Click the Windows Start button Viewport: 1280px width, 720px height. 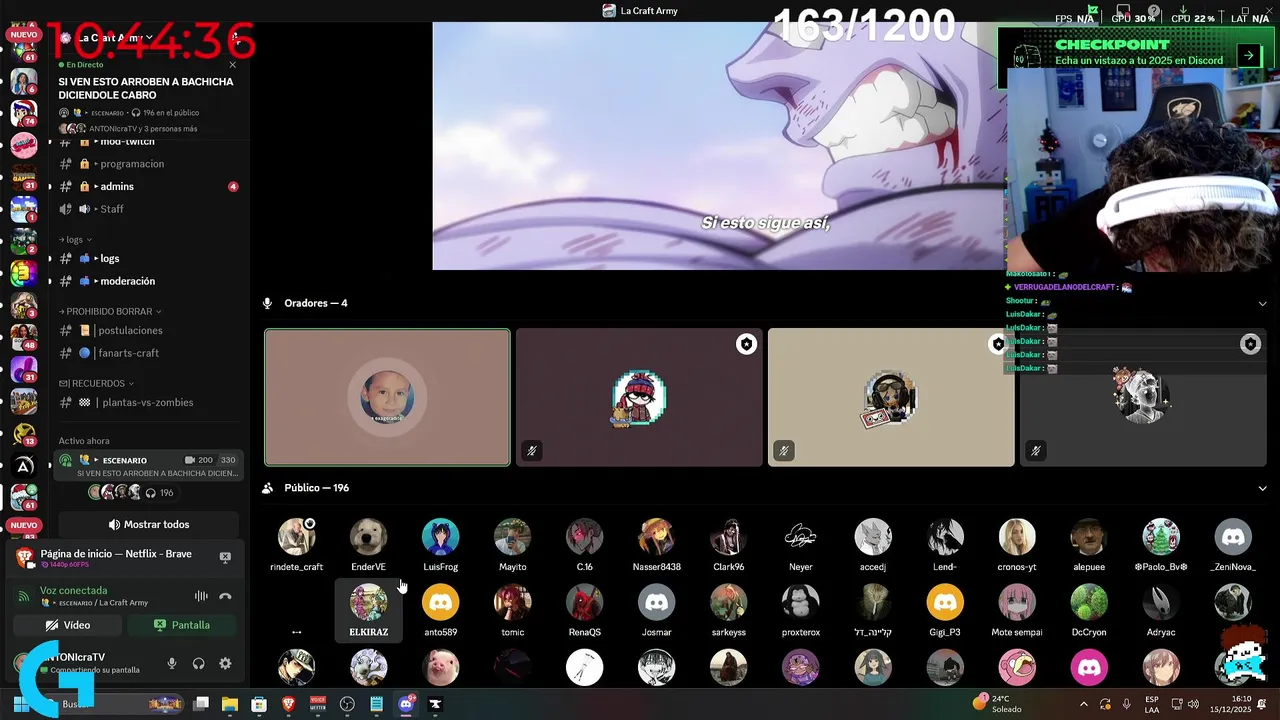pos(21,704)
